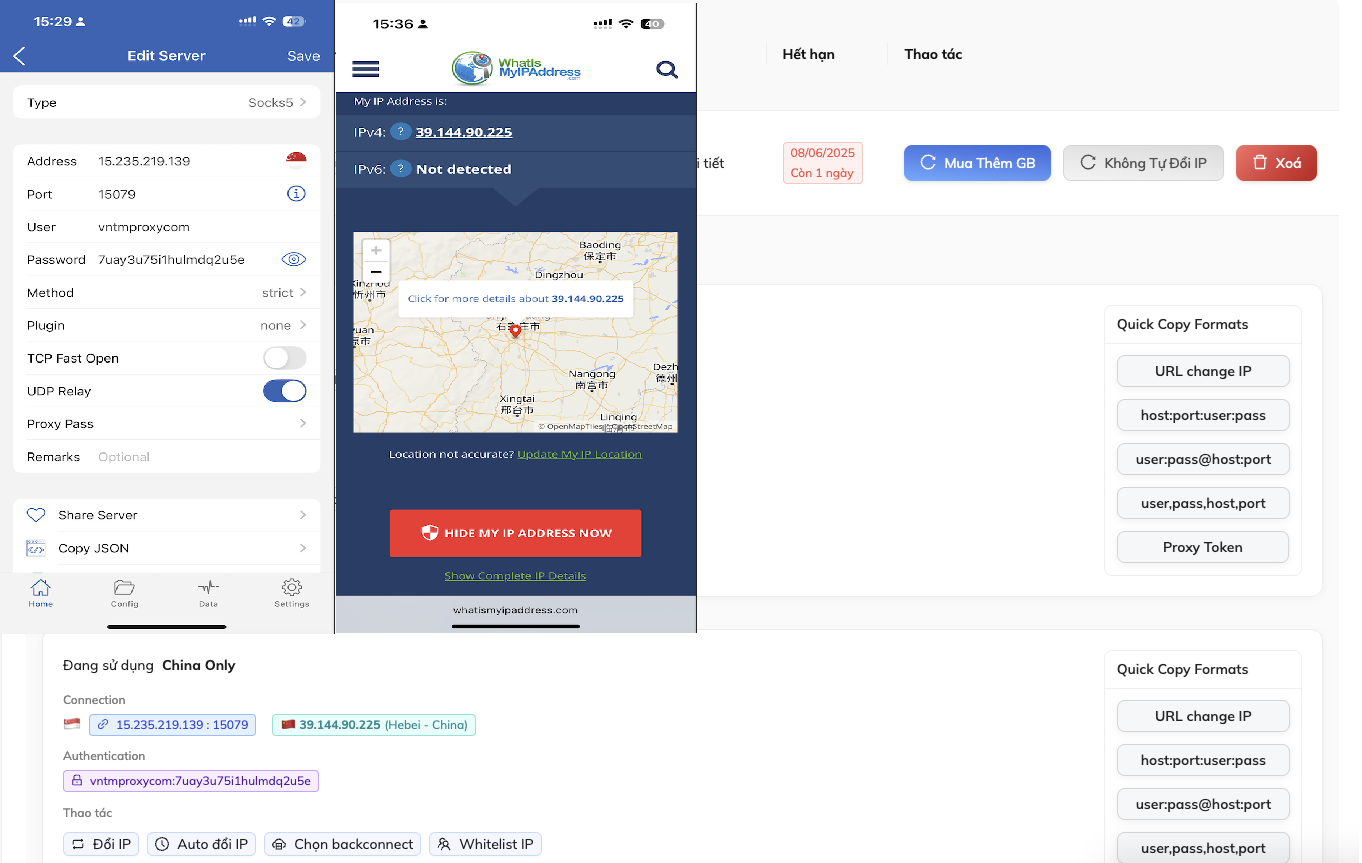Zoom in on the map

click(x=376, y=250)
